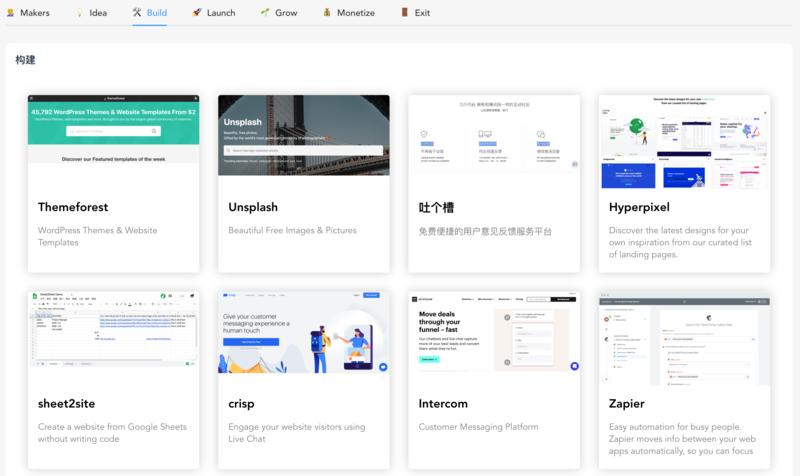Open the sheet2site spreadsheet thumbnail

[x=113, y=329]
